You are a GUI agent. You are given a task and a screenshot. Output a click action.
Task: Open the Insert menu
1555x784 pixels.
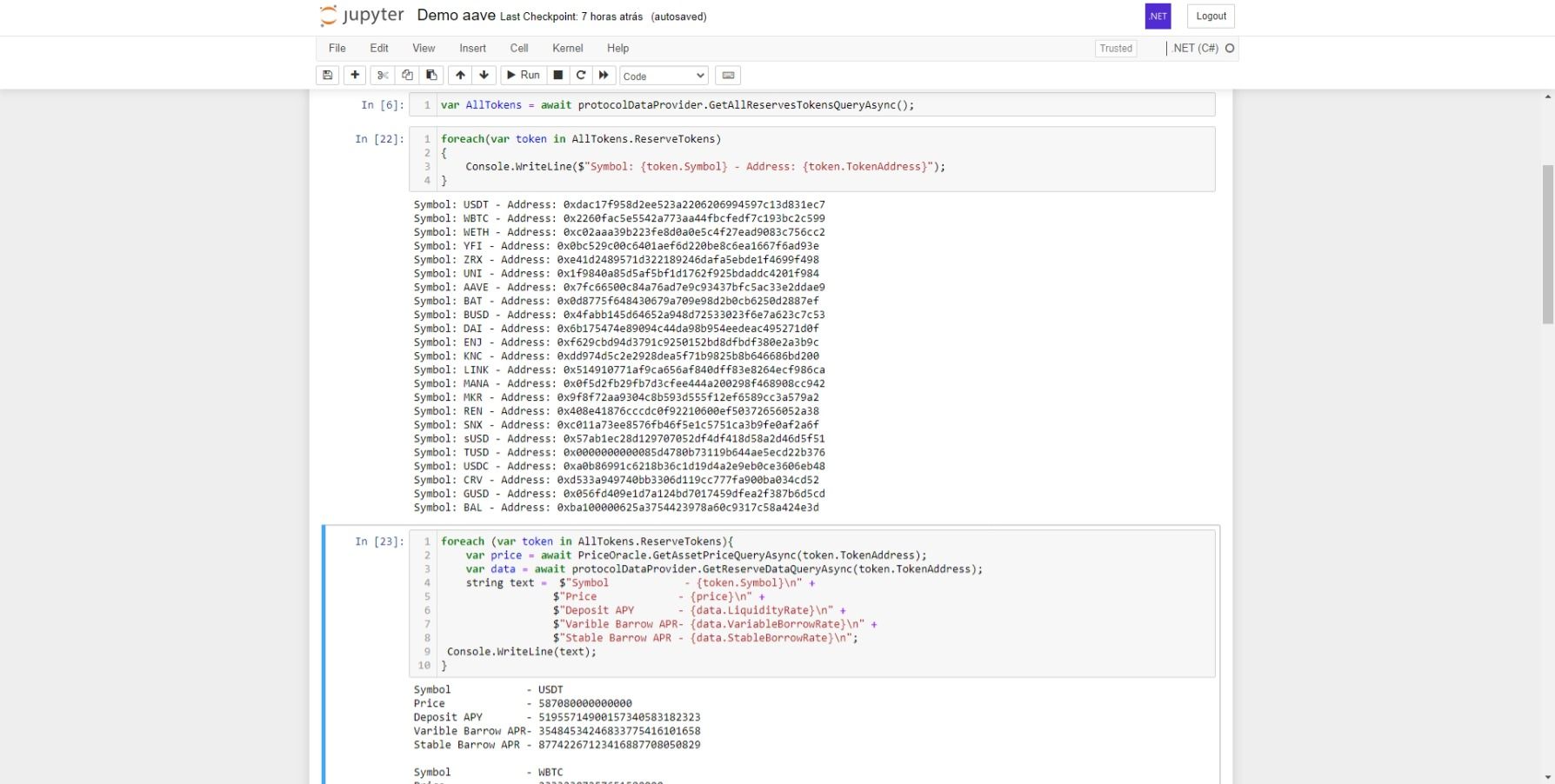(x=473, y=49)
